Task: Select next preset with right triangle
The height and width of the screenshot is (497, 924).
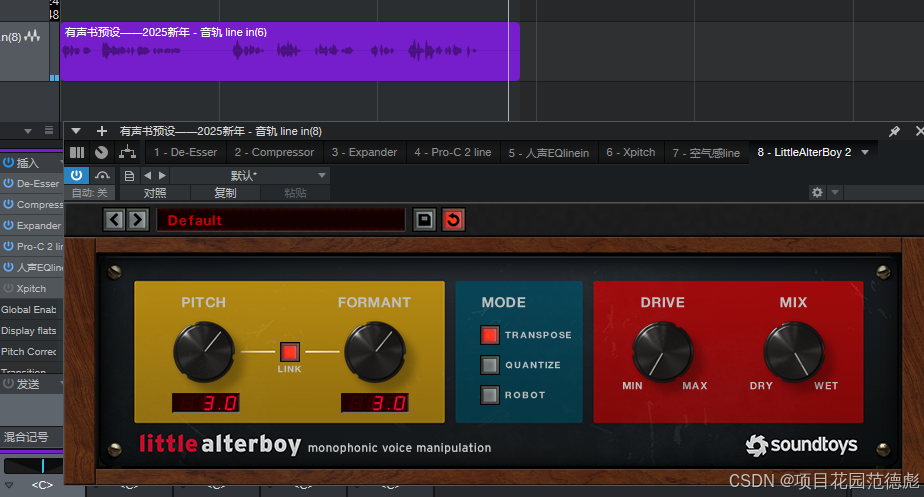Action: tap(162, 175)
